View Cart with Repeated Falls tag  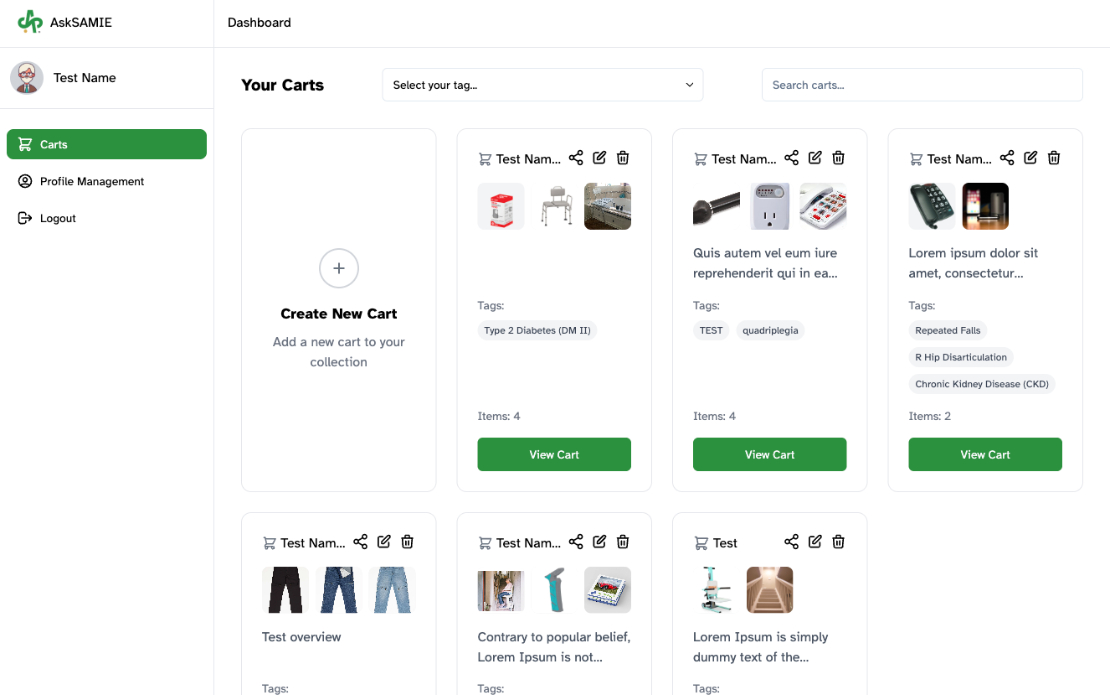(985, 454)
